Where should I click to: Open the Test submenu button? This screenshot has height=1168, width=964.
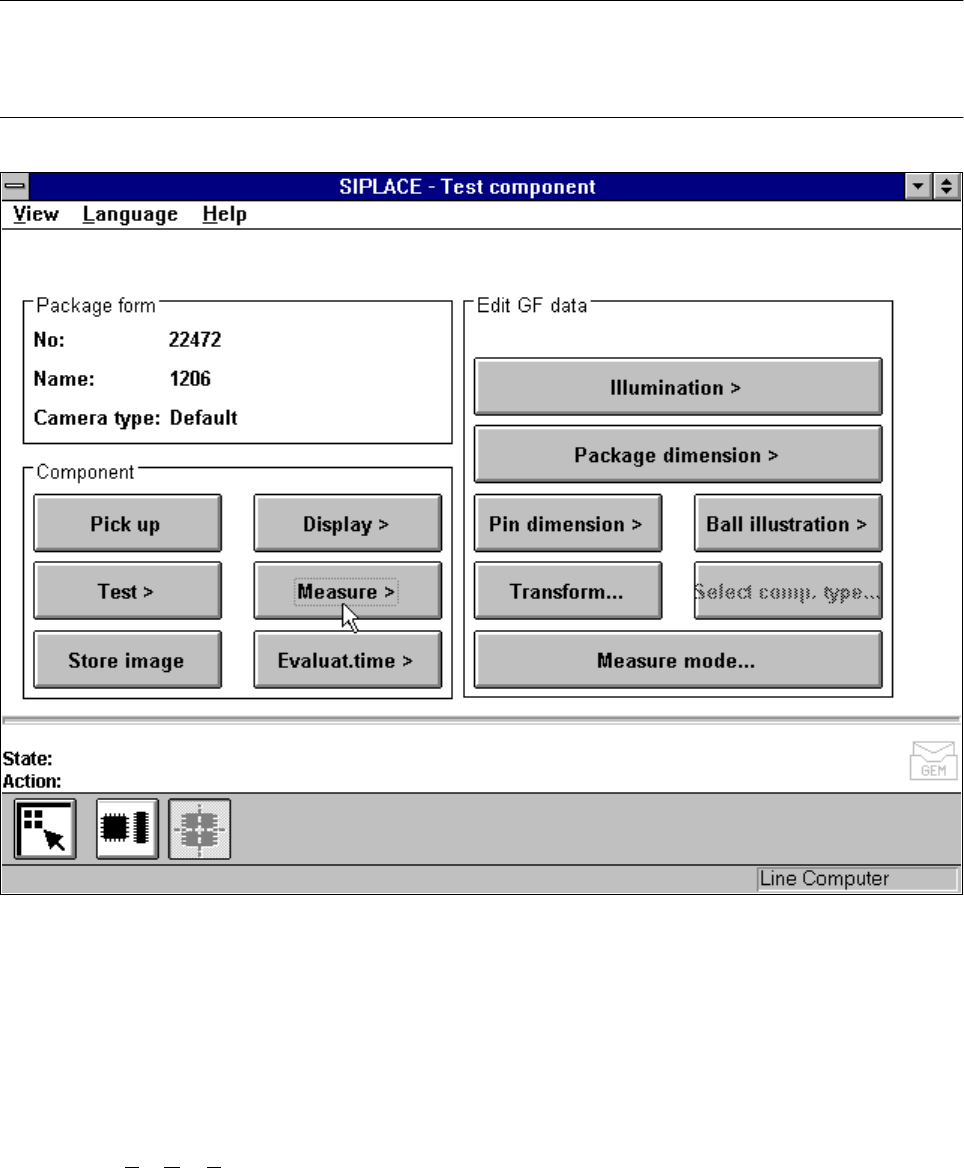click(x=127, y=591)
